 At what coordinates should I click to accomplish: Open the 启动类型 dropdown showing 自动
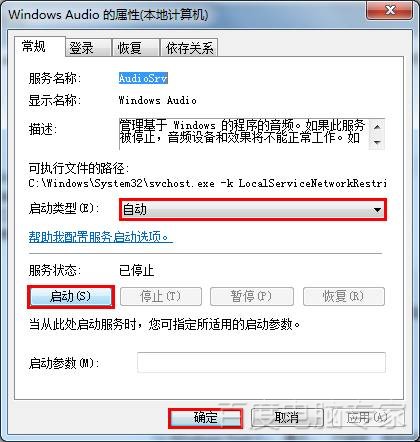tap(253, 210)
